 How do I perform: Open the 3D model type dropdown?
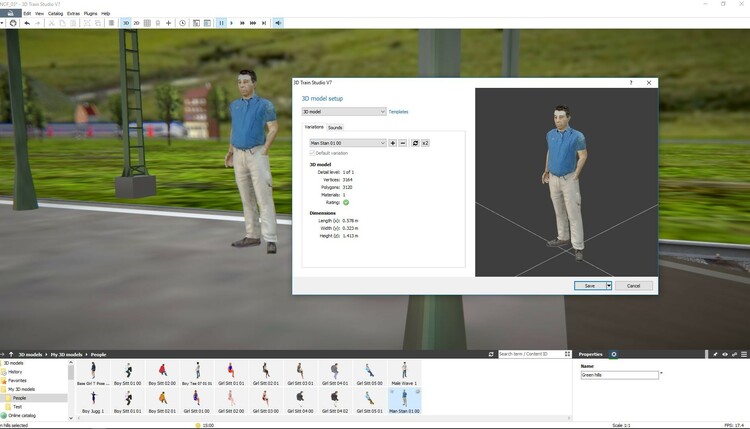tap(343, 112)
